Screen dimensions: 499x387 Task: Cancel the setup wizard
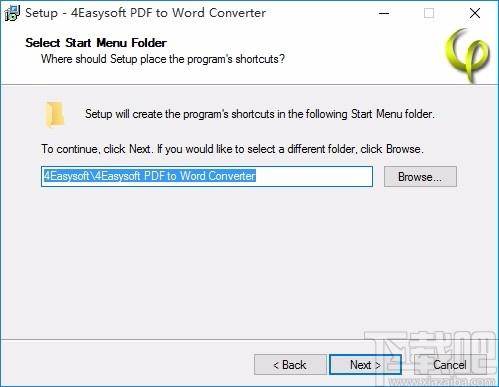tap(450, 365)
